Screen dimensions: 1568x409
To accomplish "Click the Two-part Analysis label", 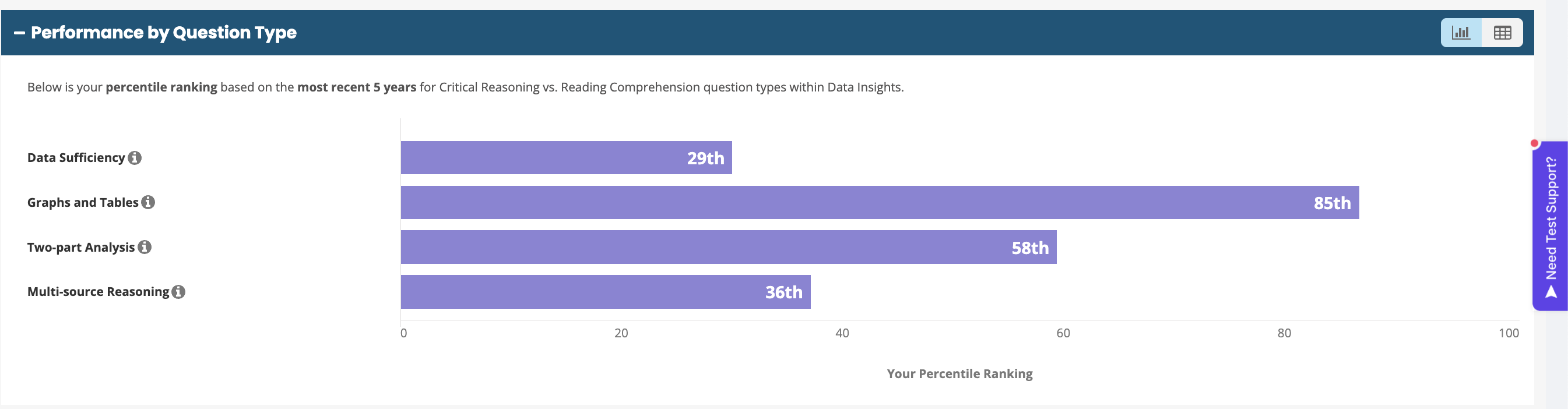I will (81, 247).
